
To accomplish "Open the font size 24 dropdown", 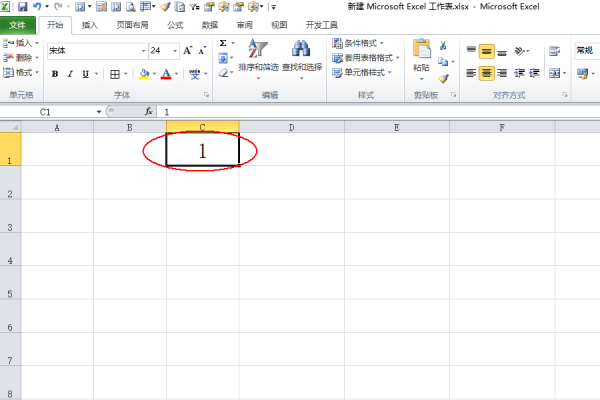I will click(x=175, y=51).
